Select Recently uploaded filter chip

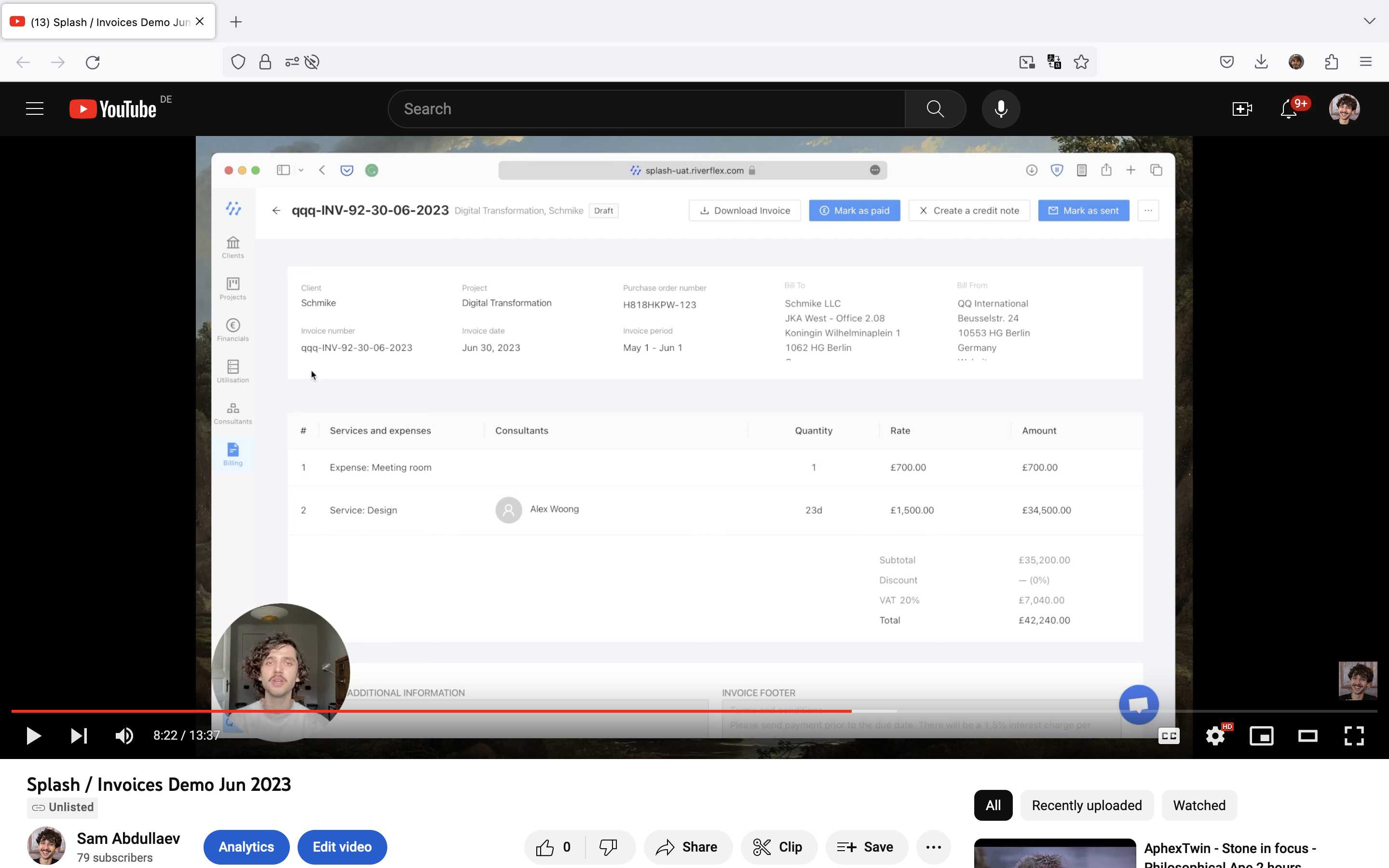1087,805
